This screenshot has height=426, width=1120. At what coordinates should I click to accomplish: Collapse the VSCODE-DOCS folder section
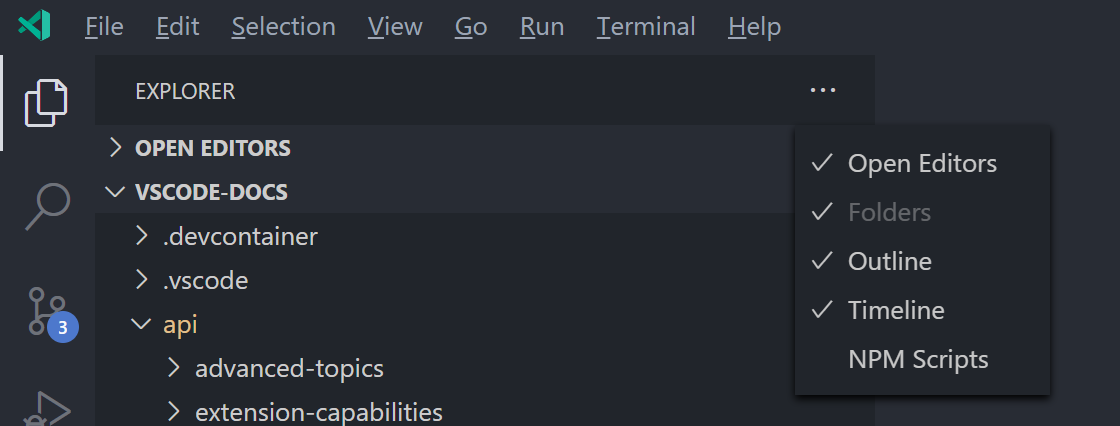[x=211, y=191]
